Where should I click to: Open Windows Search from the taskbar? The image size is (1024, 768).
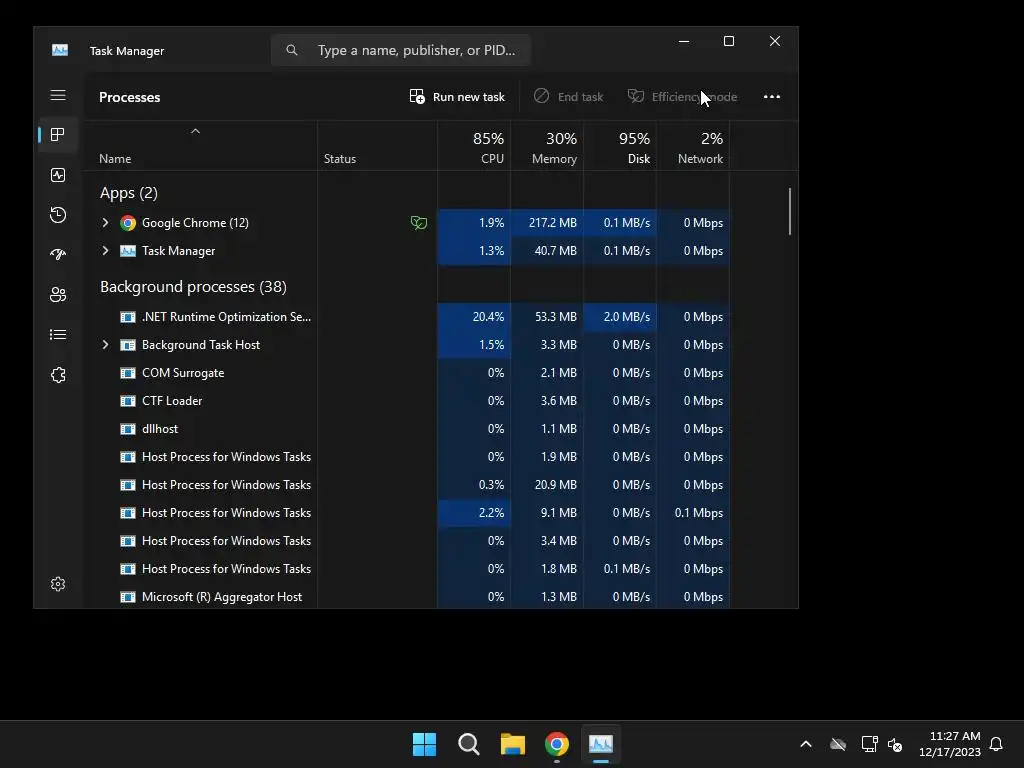tap(469, 744)
